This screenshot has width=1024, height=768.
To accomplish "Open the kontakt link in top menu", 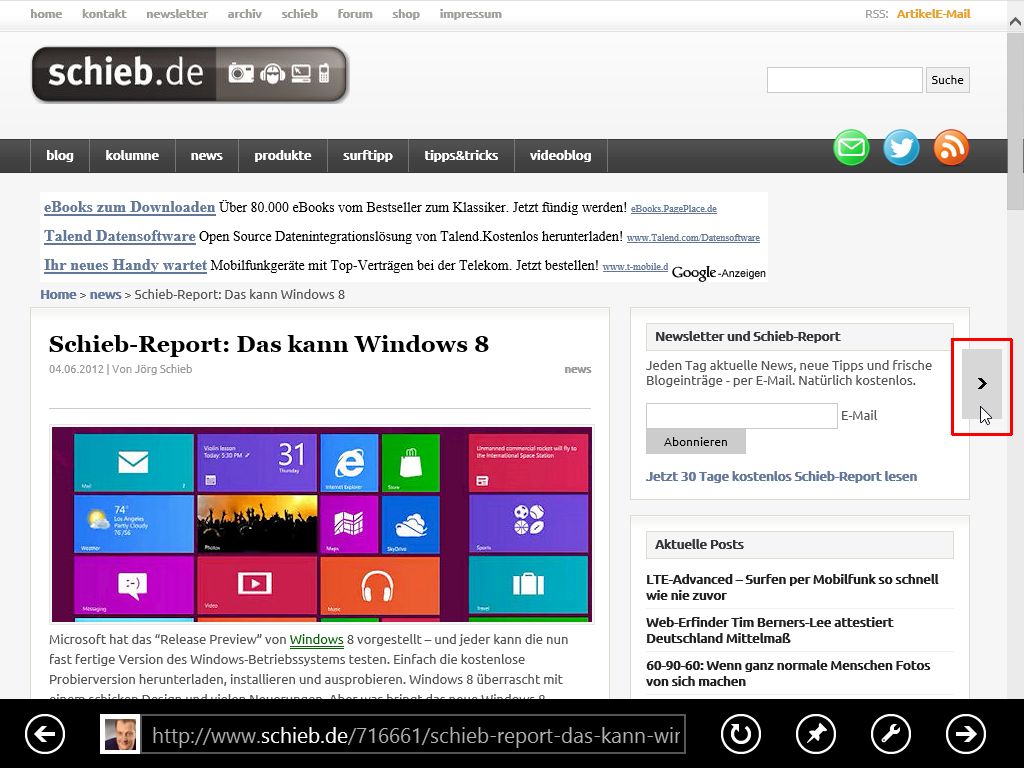I will pos(104,14).
